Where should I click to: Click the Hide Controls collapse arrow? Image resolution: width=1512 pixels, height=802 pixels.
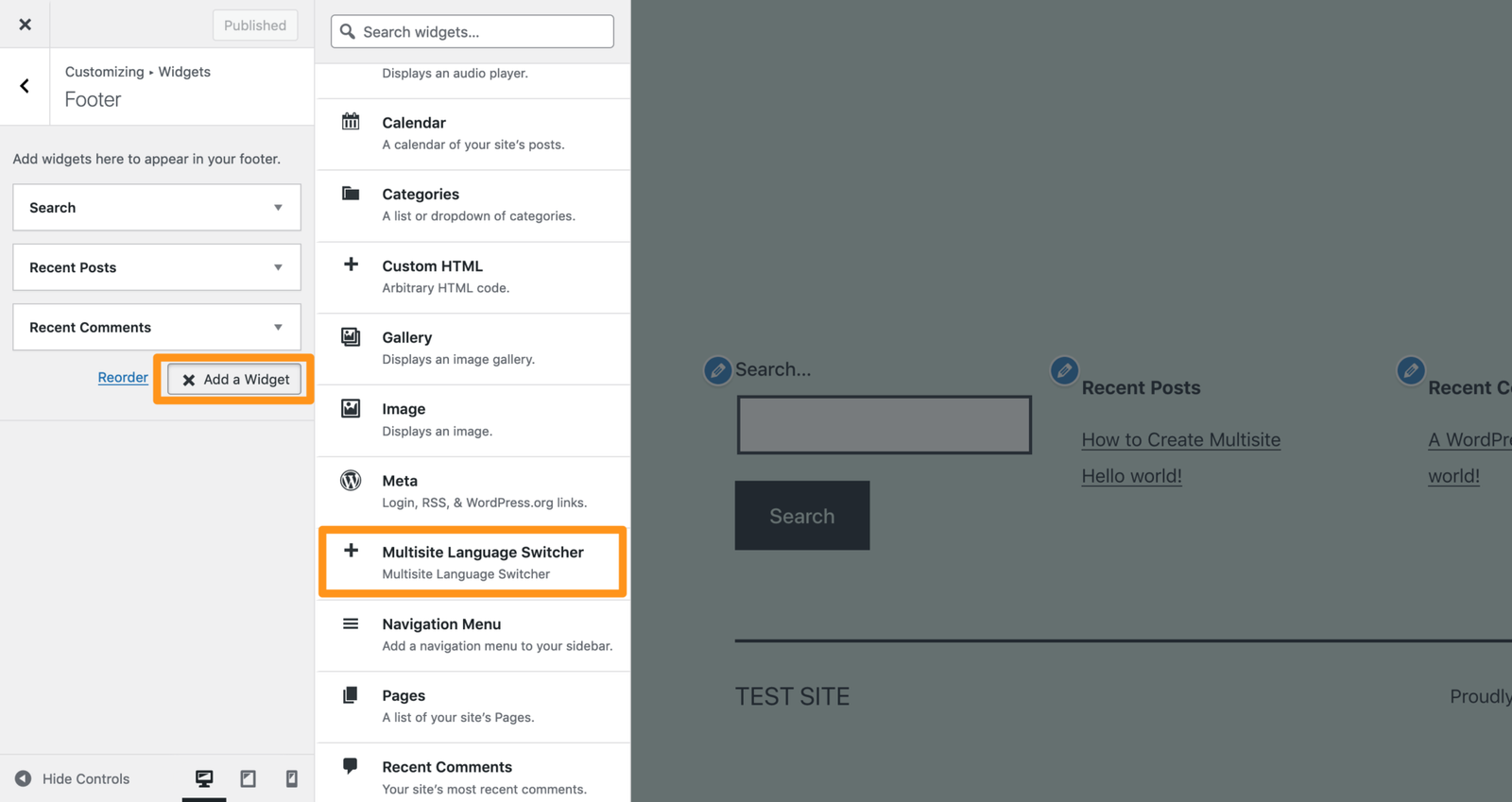(x=24, y=778)
